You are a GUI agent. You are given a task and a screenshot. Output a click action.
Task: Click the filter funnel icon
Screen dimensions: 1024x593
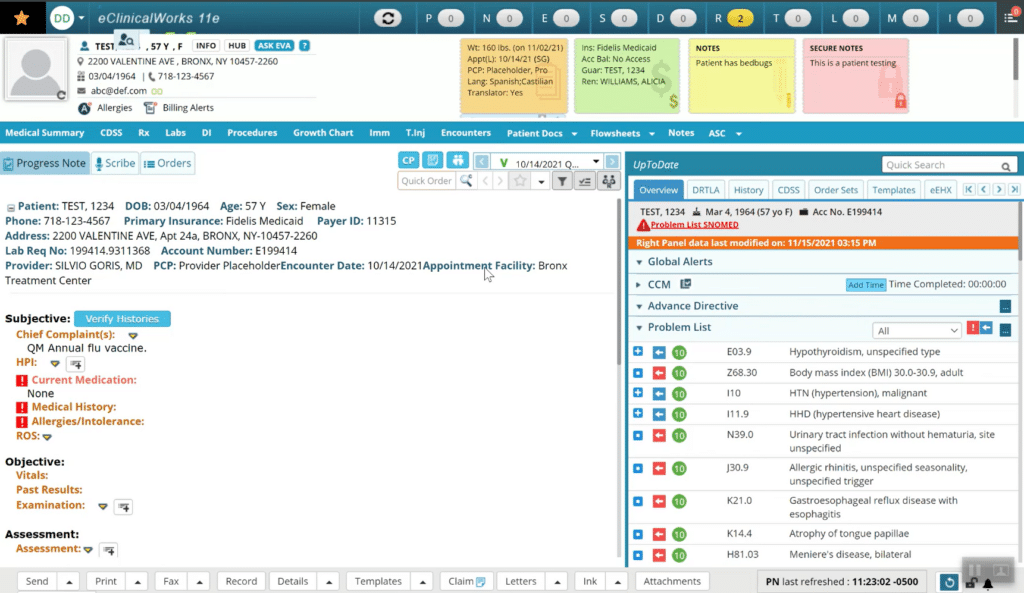pos(562,182)
